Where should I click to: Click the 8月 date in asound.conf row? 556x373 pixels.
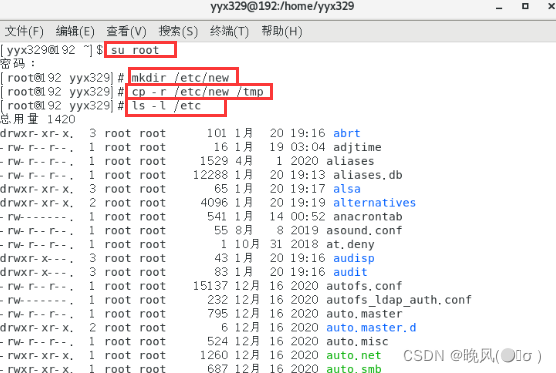[x=243, y=230]
